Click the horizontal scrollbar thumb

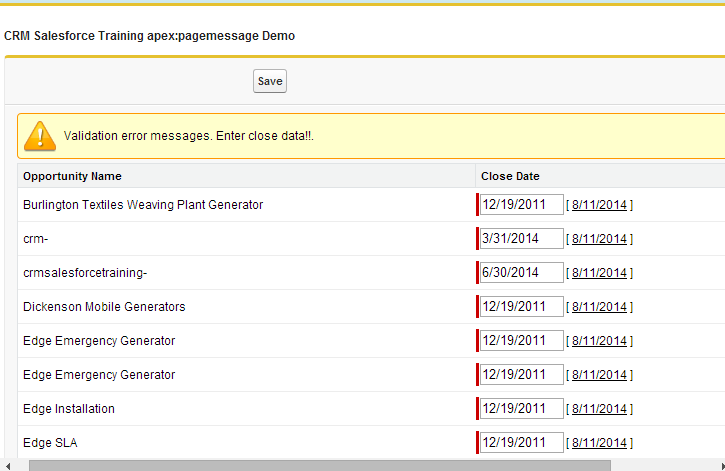pyautogui.click(x=319, y=465)
